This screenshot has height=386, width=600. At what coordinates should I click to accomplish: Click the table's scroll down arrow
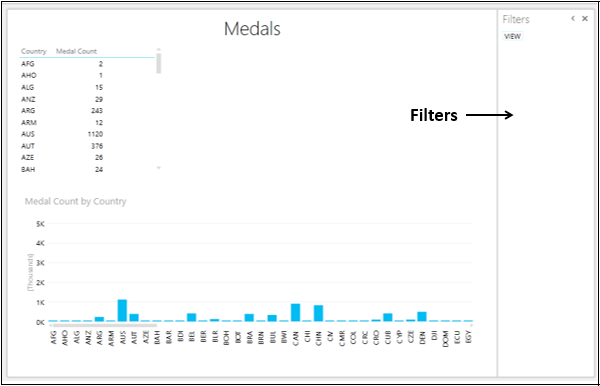159,168
